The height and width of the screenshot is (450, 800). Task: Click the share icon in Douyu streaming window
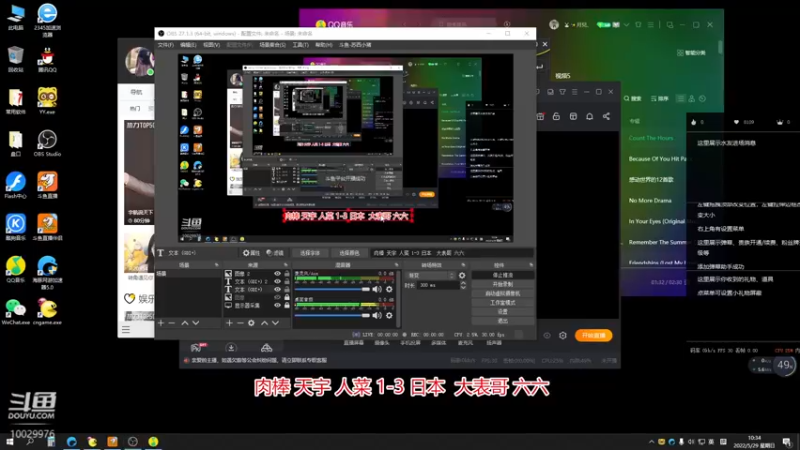[x=606, y=116]
